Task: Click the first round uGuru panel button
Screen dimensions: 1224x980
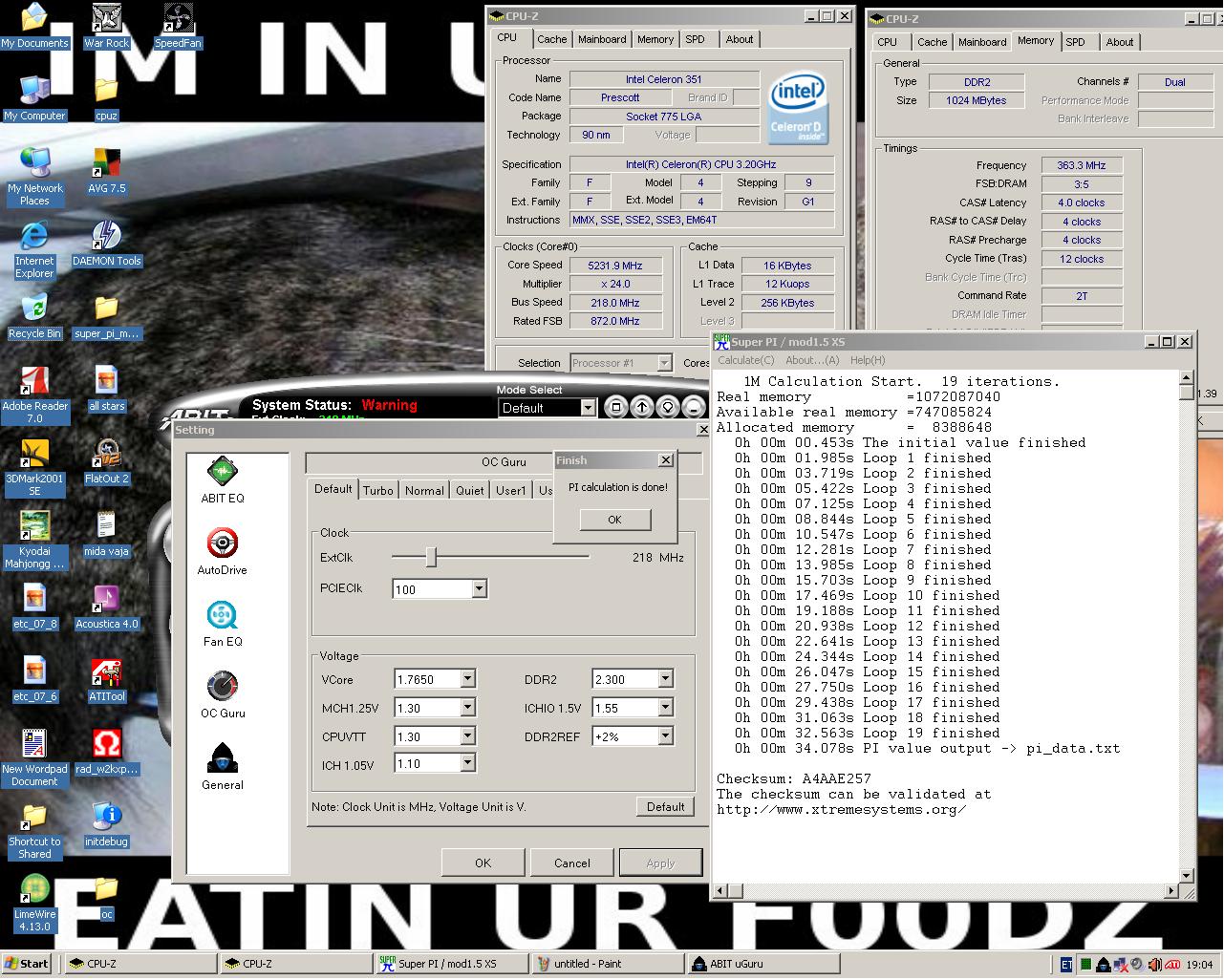Action: pyautogui.click(x=616, y=408)
